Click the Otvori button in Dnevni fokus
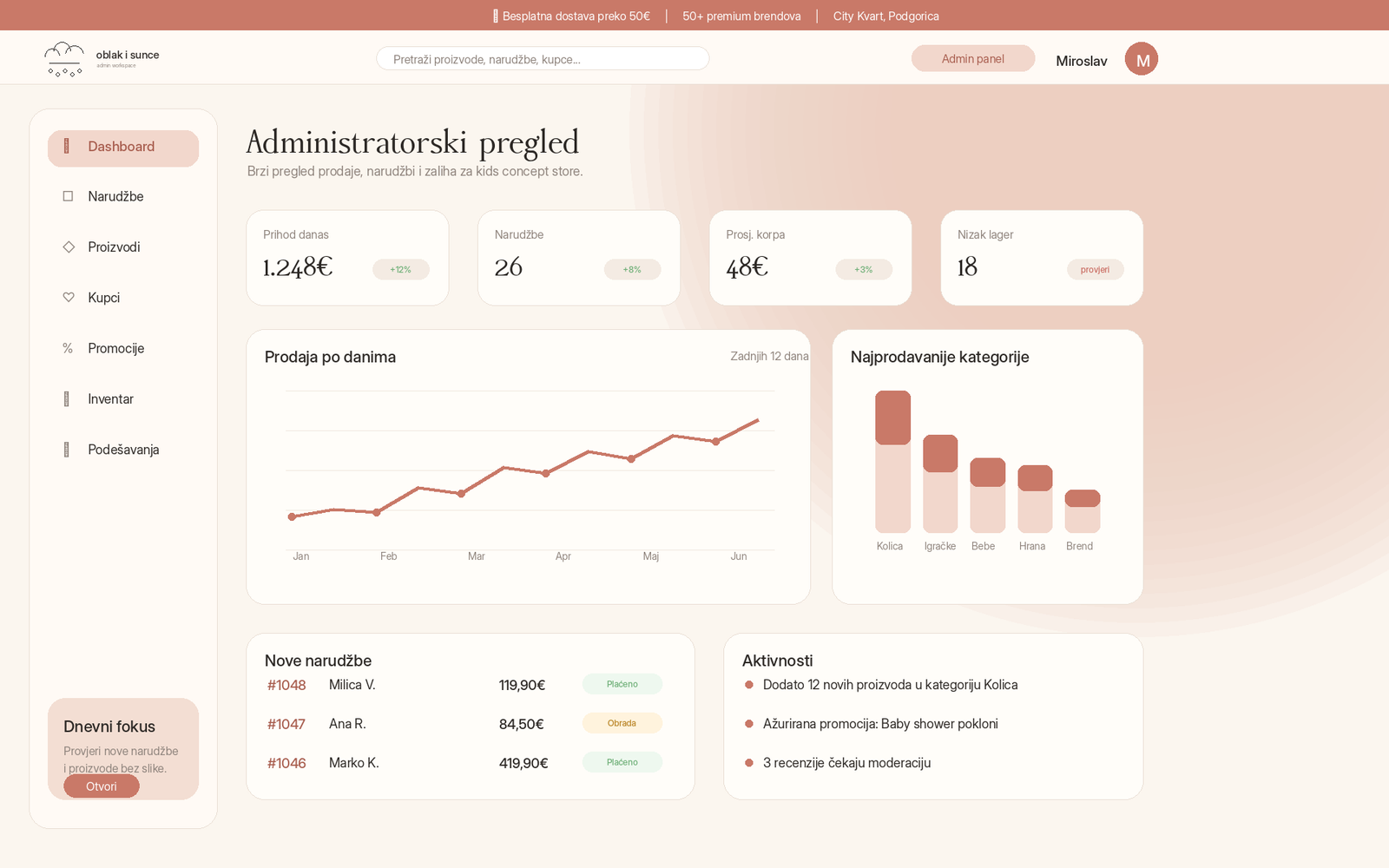The height and width of the screenshot is (868, 1389). click(x=102, y=786)
